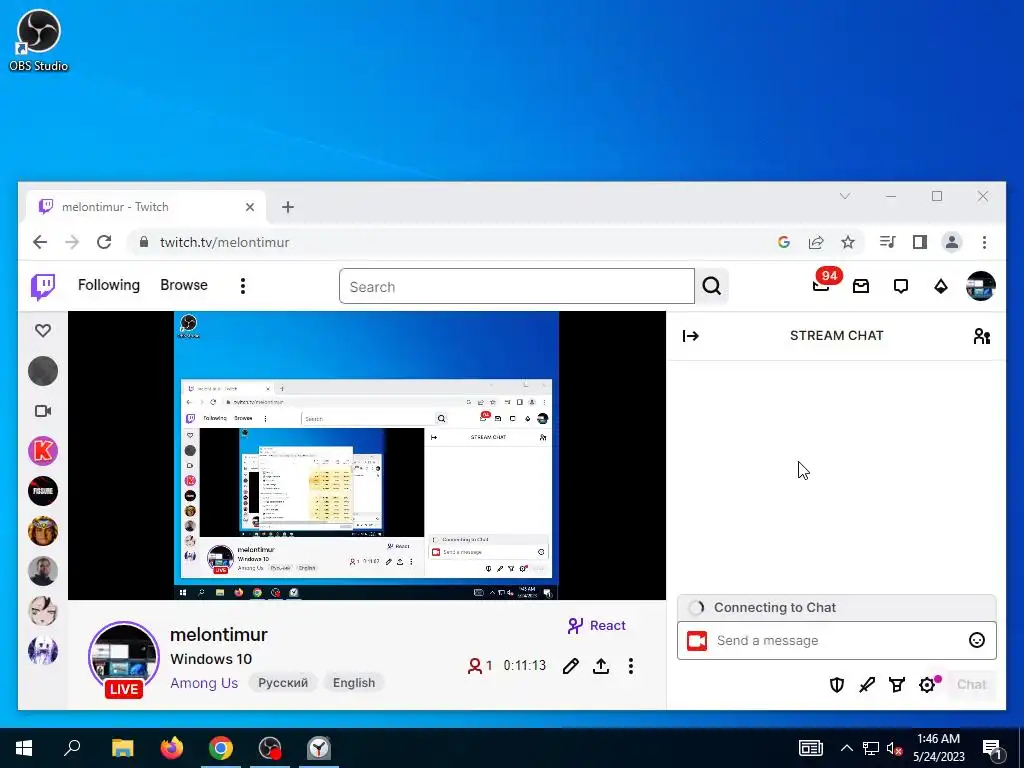Image resolution: width=1024 pixels, height=768 pixels.
Task: Click the address bar URL twitch.tv/melontimur
Action: coord(225,242)
